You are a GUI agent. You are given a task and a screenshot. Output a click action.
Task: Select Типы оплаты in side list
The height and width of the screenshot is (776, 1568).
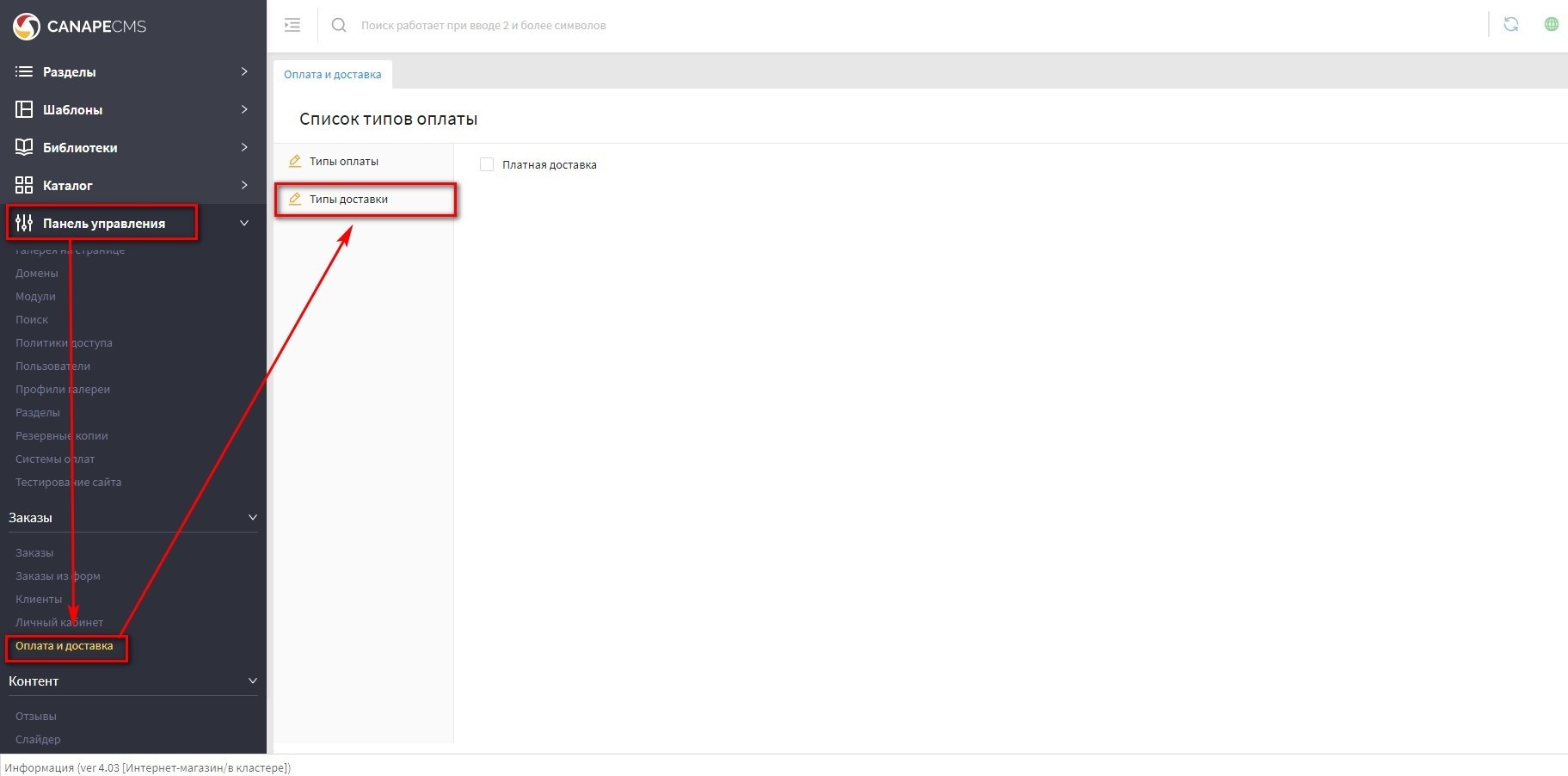(x=344, y=162)
